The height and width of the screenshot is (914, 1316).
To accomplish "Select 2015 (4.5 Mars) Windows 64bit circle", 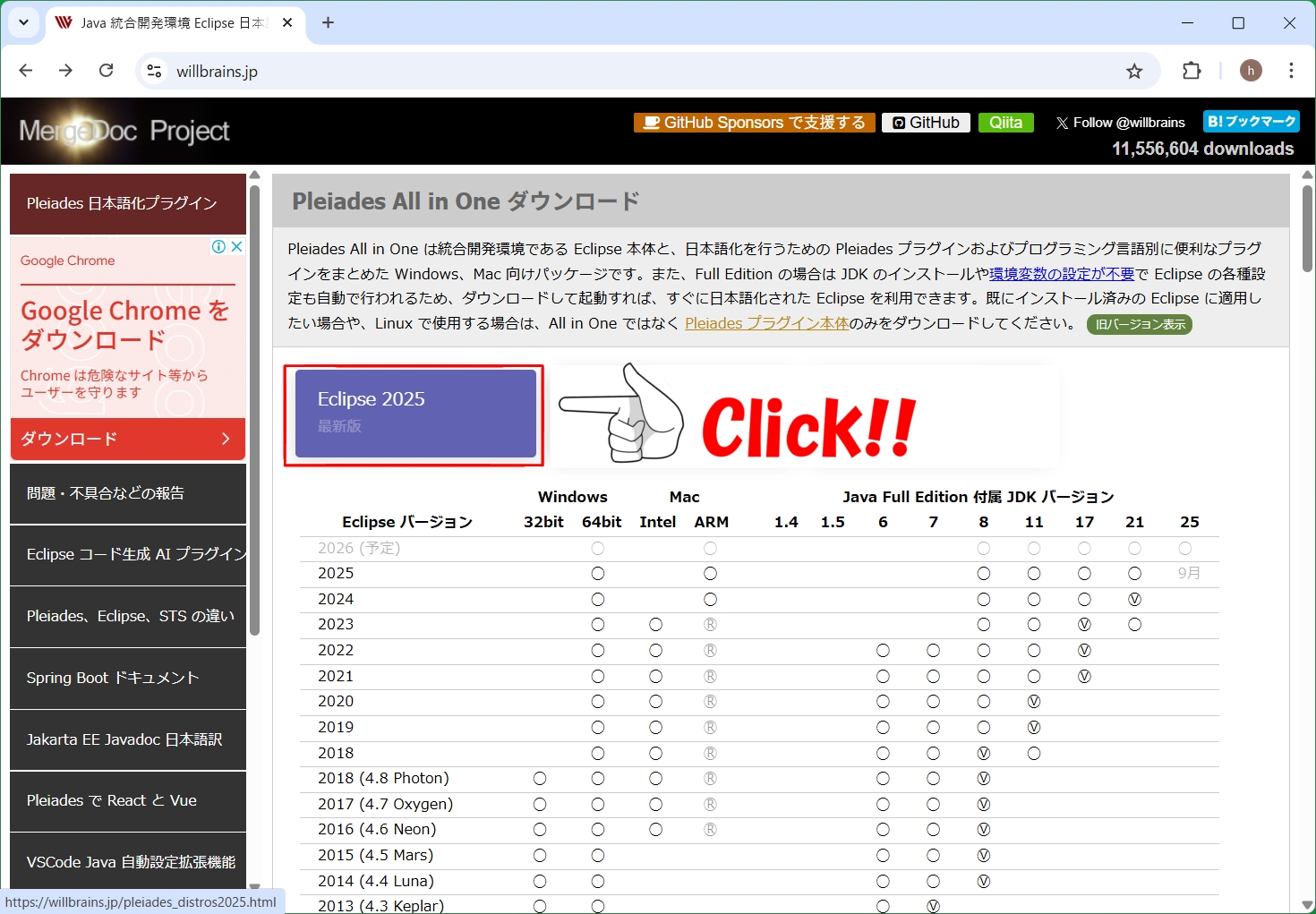I will point(598,856).
